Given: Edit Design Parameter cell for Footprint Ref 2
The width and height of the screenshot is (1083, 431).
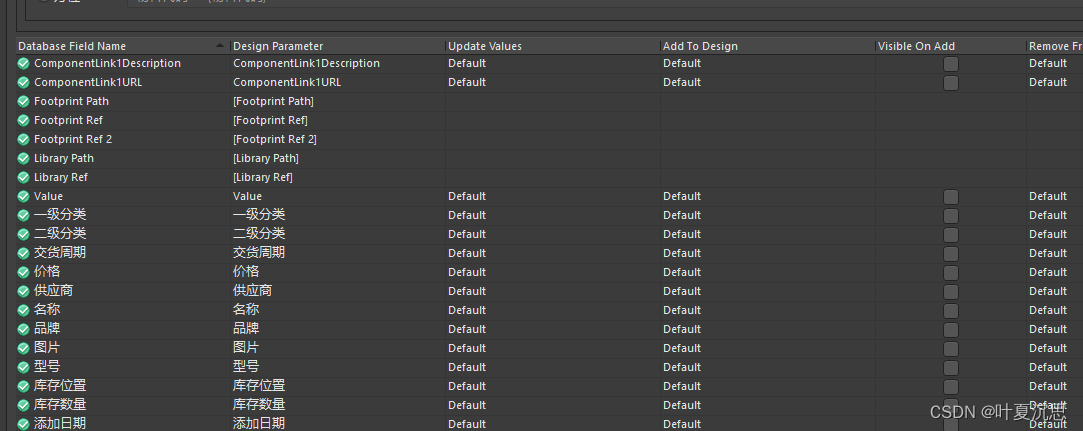Looking at the screenshot, I should (336, 139).
